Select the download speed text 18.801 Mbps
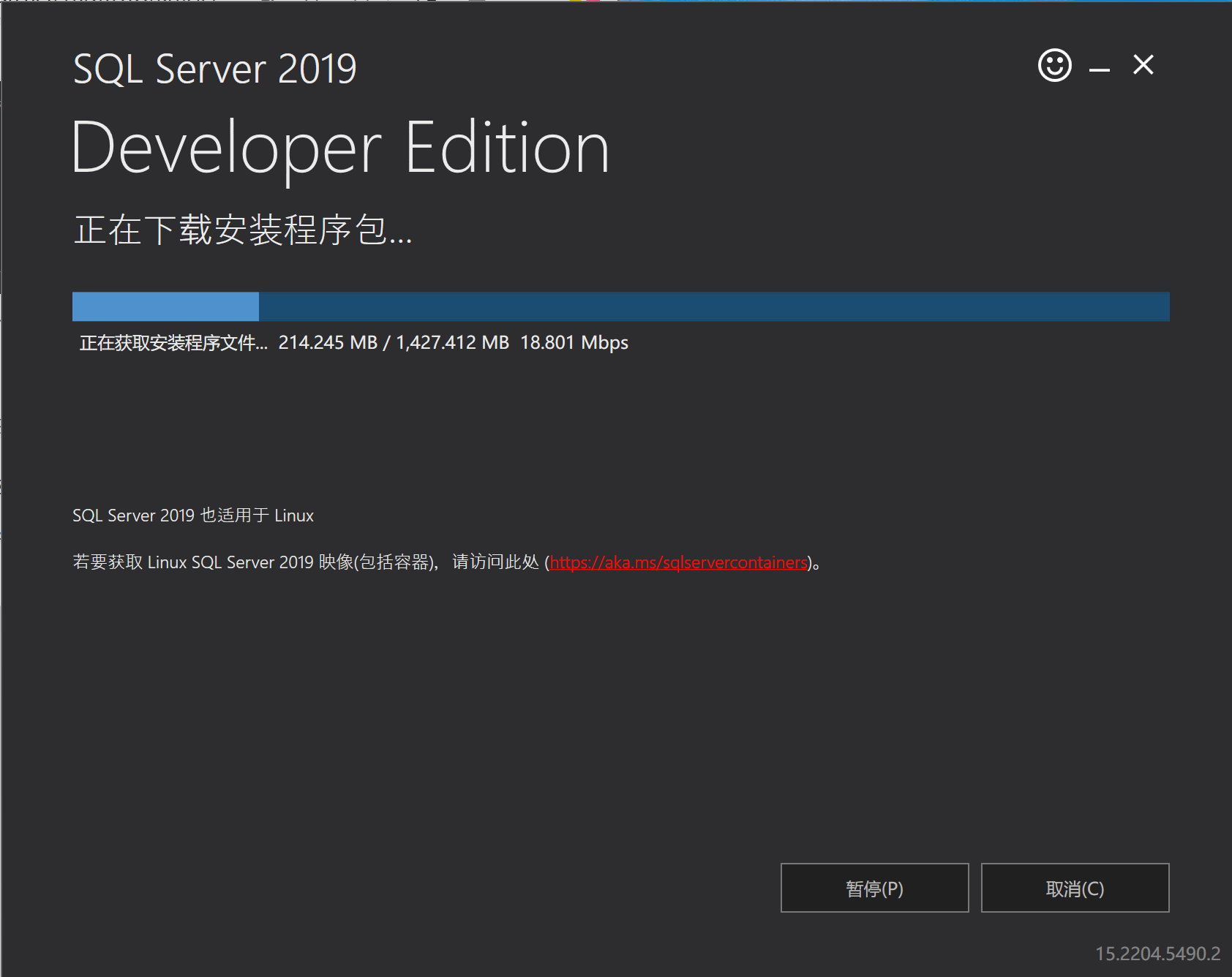The width and height of the screenshot is (1232, 977). tap(574, 342)
